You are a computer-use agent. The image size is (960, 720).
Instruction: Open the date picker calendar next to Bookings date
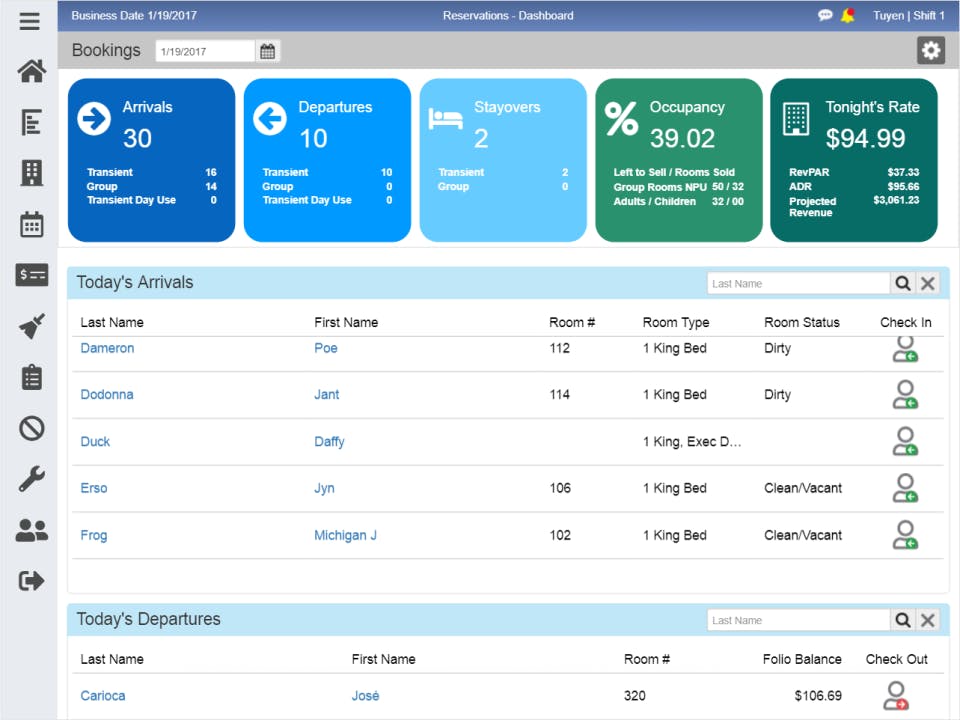click(x=267, y=50)
